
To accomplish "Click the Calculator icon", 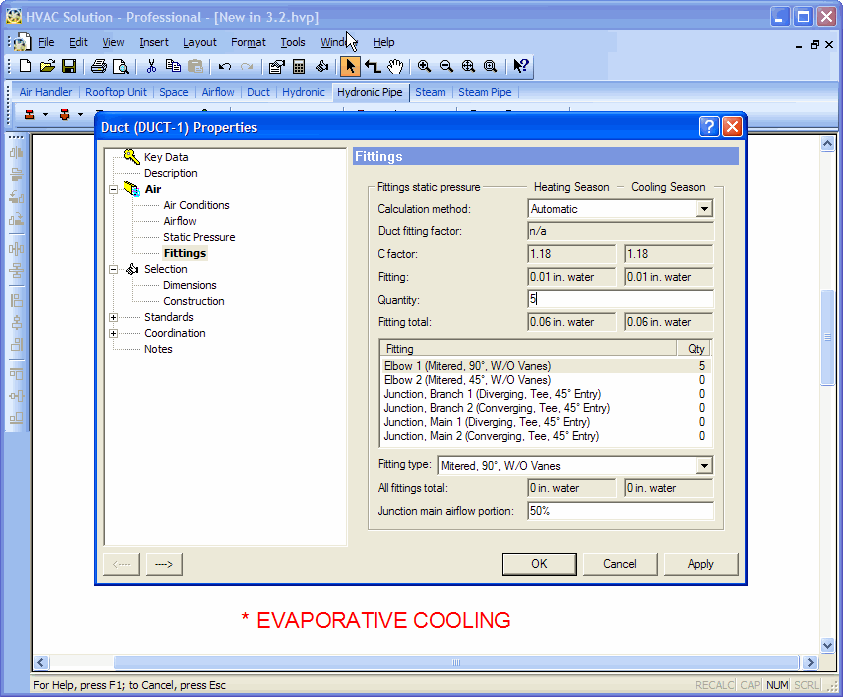I will pos(299,66).
